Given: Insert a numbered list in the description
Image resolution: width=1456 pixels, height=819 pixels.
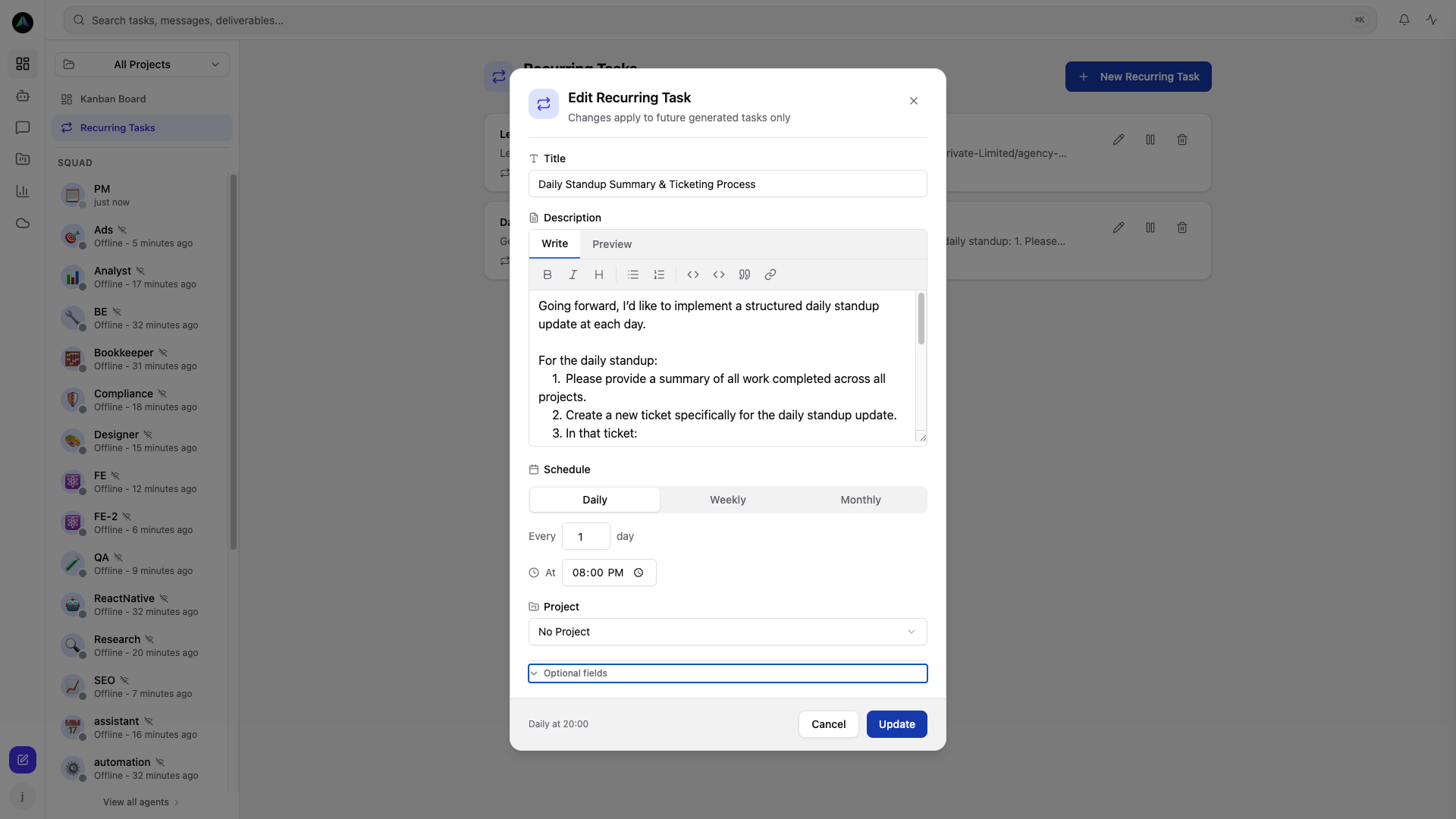Looking at the screenshot, I should (659, 275).
